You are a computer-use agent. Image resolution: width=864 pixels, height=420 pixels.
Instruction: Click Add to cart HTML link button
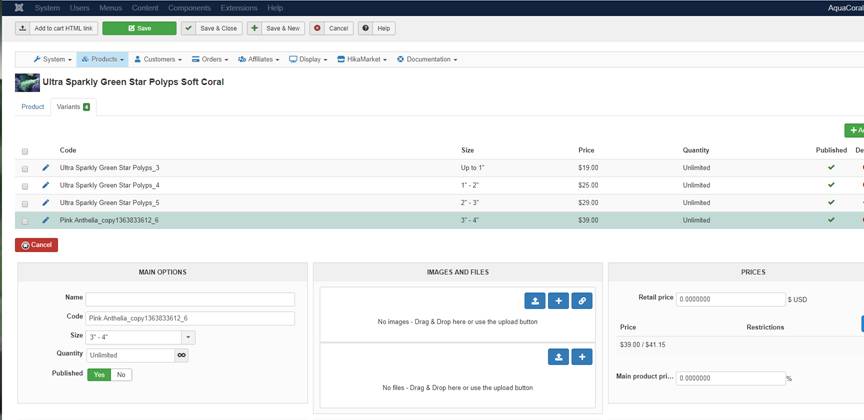click(57, 28)
